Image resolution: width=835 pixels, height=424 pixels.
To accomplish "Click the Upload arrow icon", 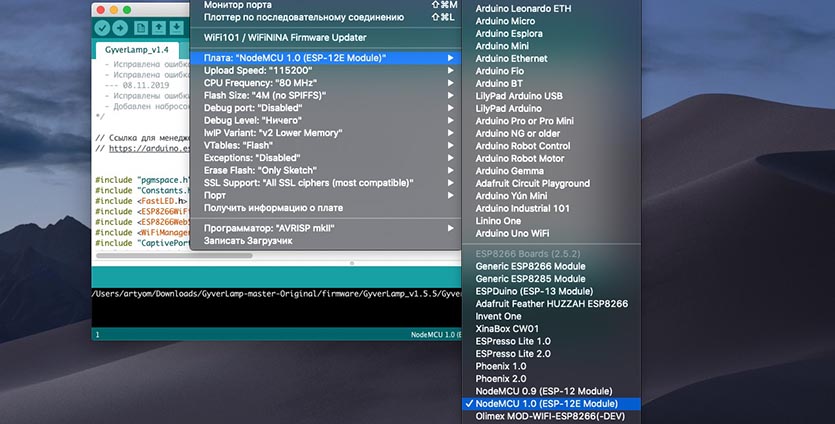I will click(x=121, y=27).
